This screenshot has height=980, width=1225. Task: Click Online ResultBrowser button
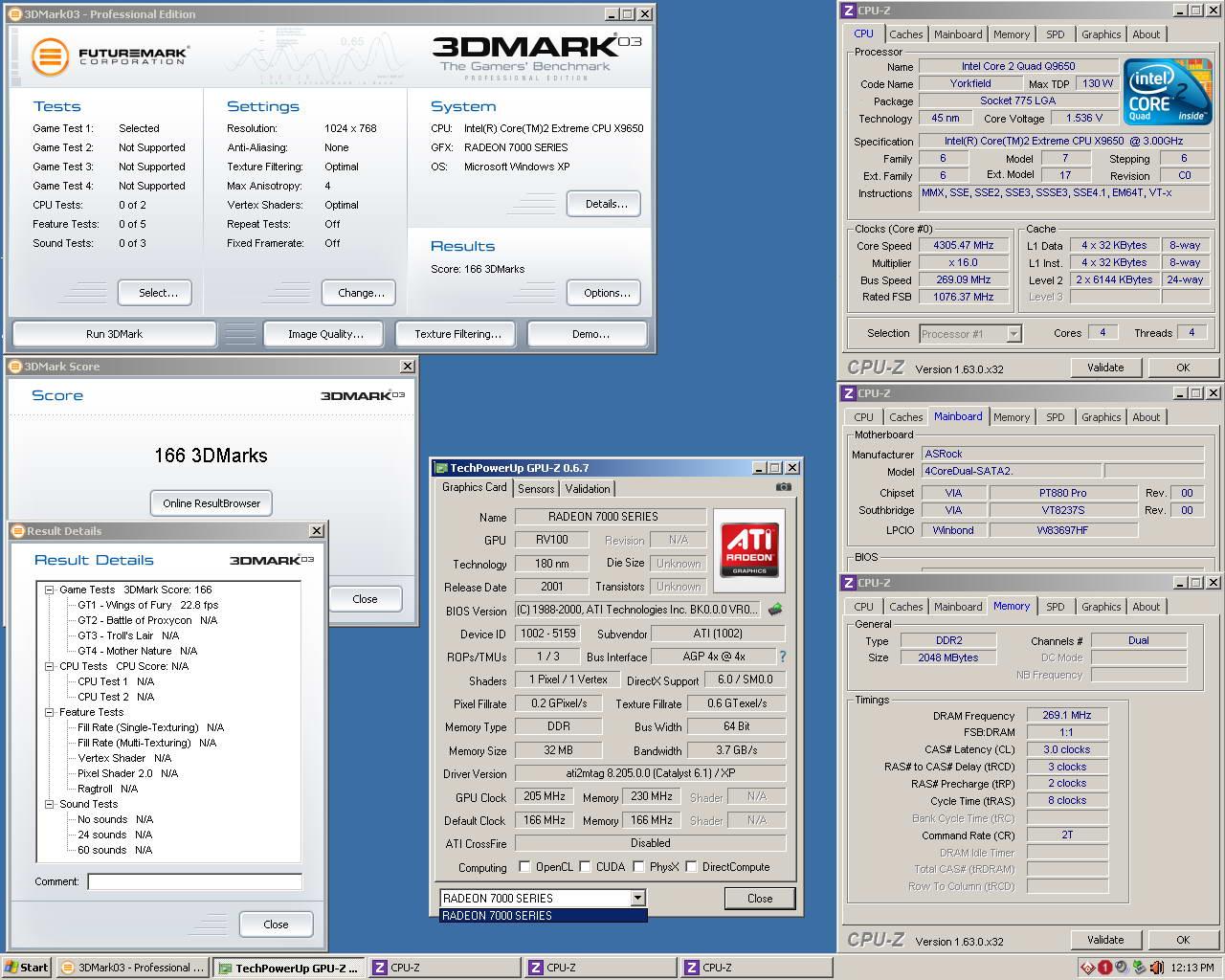coord(212,503)
